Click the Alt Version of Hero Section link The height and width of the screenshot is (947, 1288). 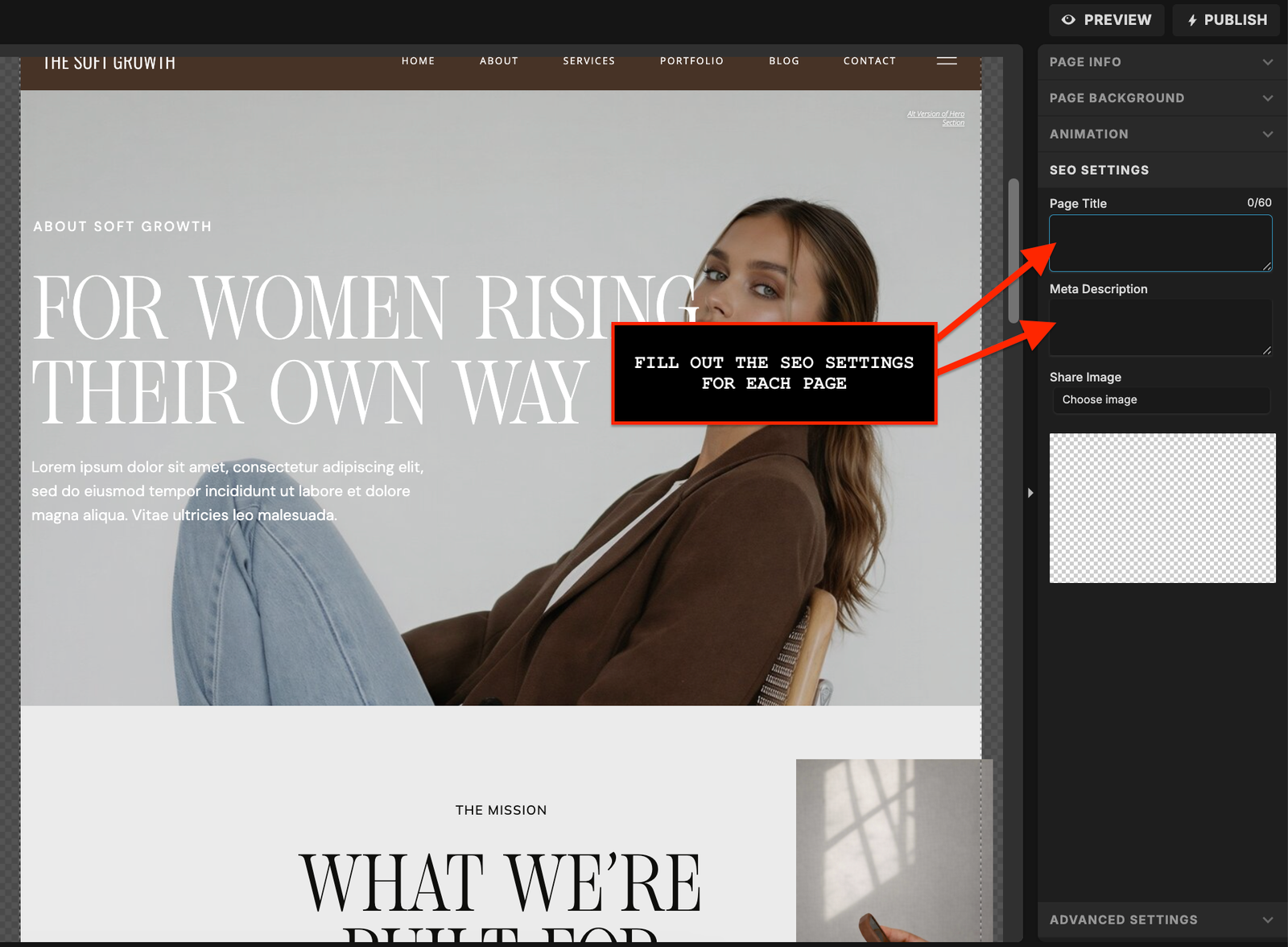[x=936, y=118]
